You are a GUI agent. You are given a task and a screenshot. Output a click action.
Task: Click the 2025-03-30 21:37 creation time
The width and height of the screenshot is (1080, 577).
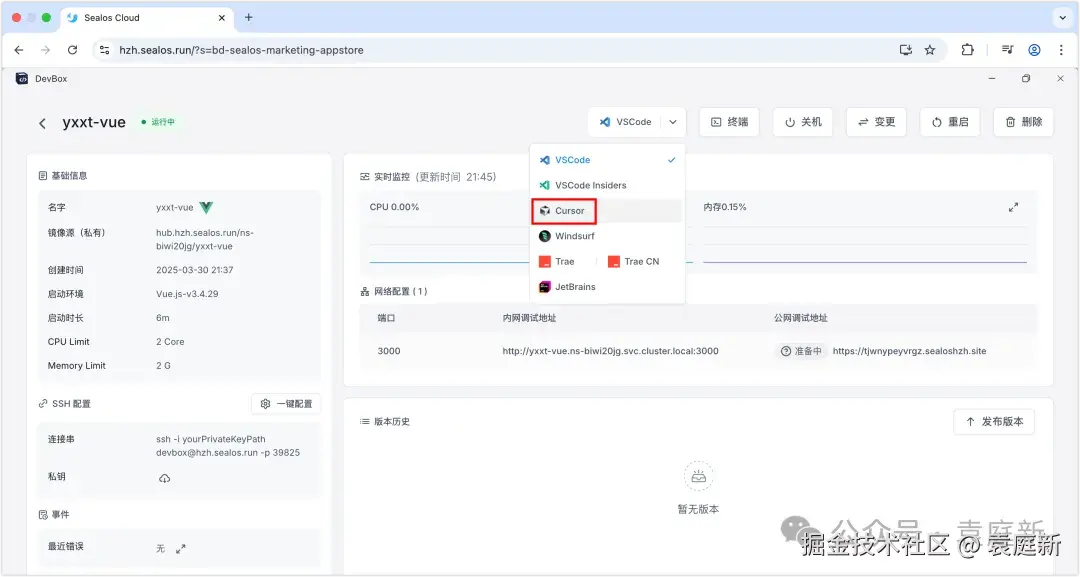coord(195,270)
